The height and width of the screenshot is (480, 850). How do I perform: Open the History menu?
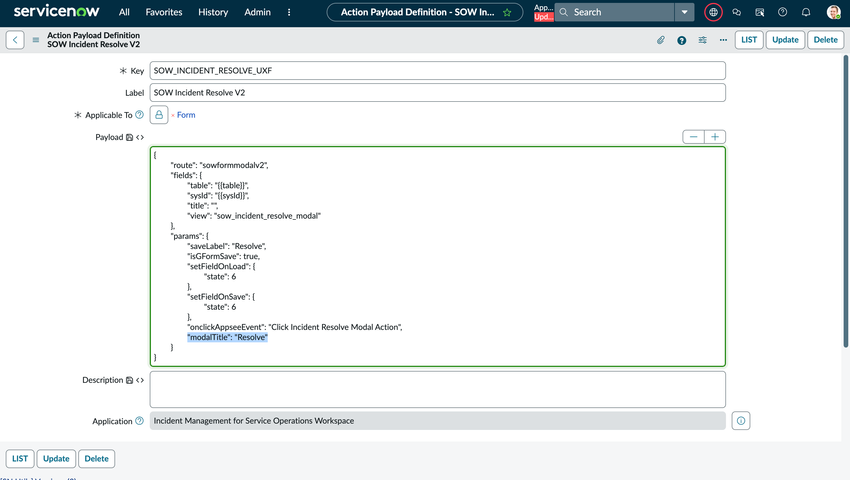(x=213, y=12)
